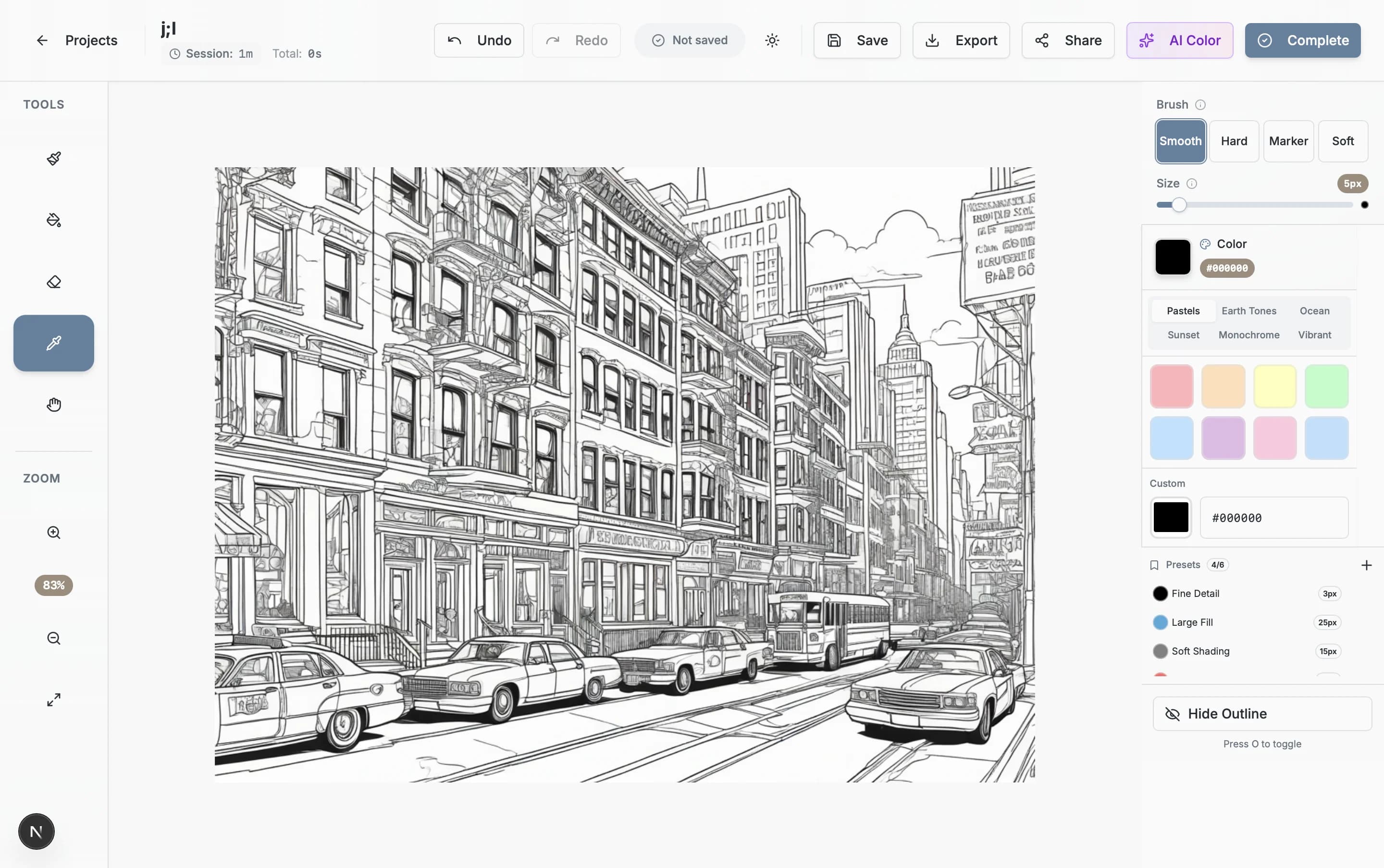The width and height of the screenshot is (1384, 868).
Task: Hide the outline layer
Action: pos(1262,714)
